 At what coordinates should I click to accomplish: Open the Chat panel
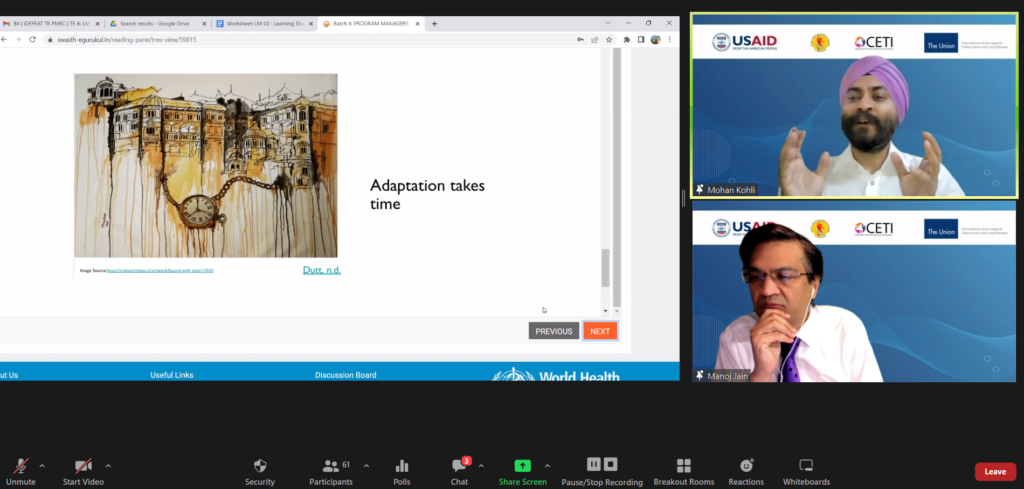click(459, 470)
